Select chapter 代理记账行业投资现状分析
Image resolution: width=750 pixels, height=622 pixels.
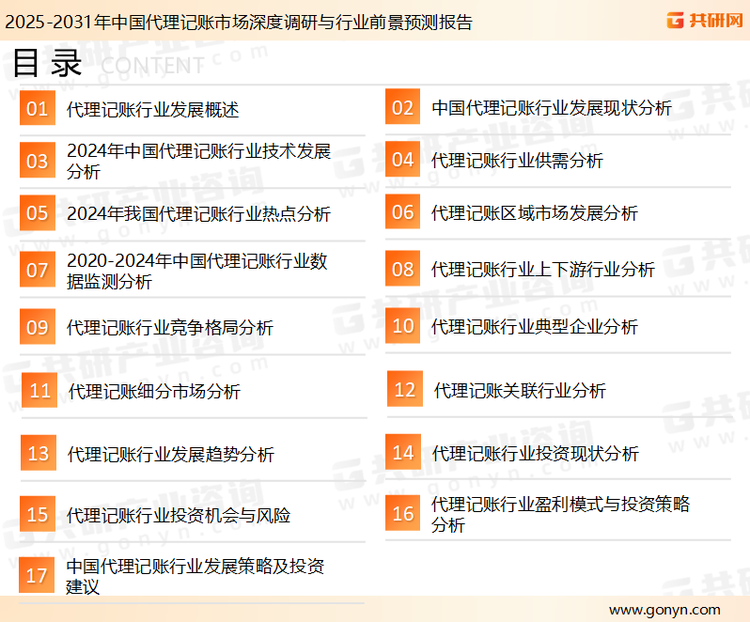point(535,453)
